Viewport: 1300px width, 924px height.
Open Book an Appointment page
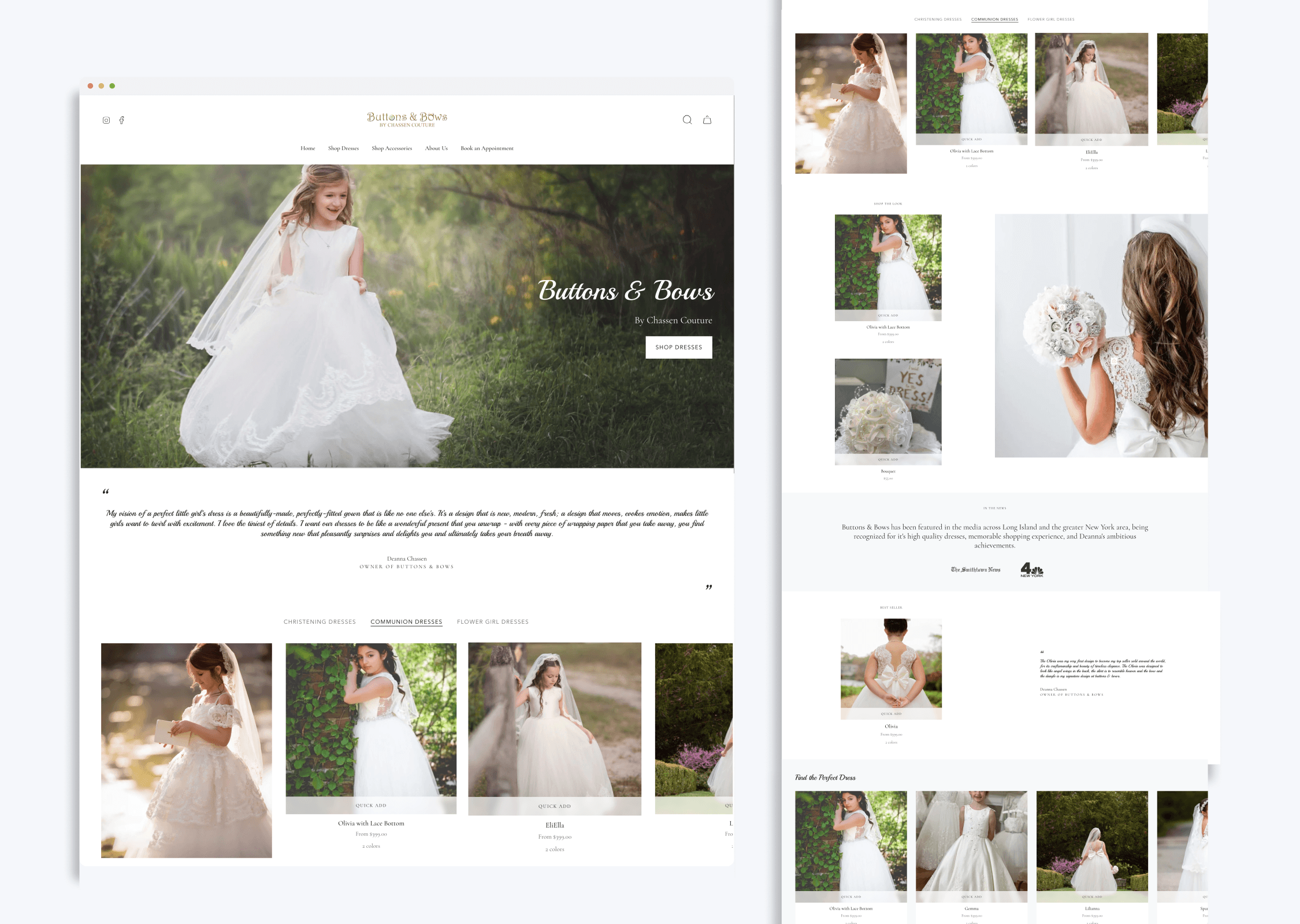486,148
